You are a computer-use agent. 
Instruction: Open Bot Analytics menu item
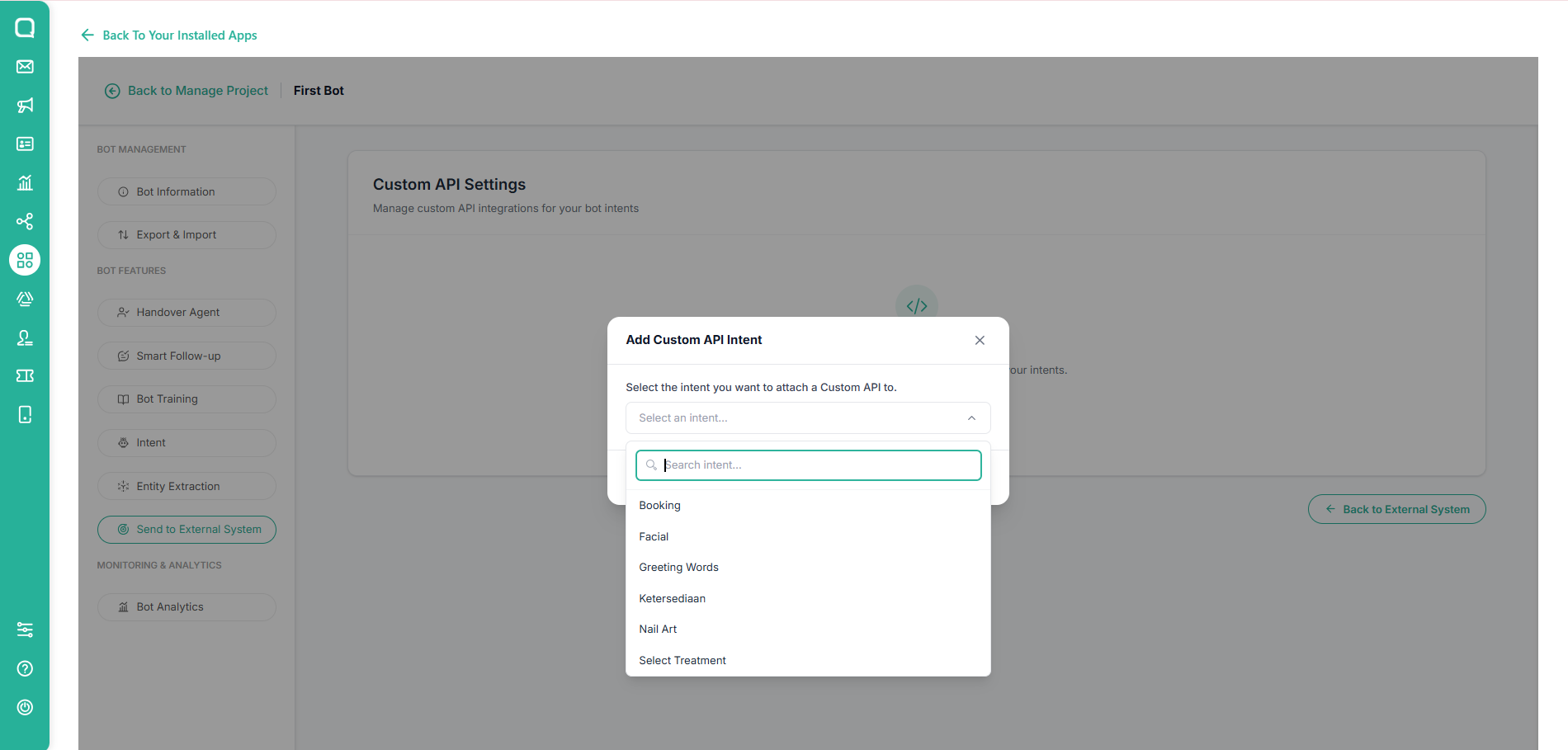point(187,606)
